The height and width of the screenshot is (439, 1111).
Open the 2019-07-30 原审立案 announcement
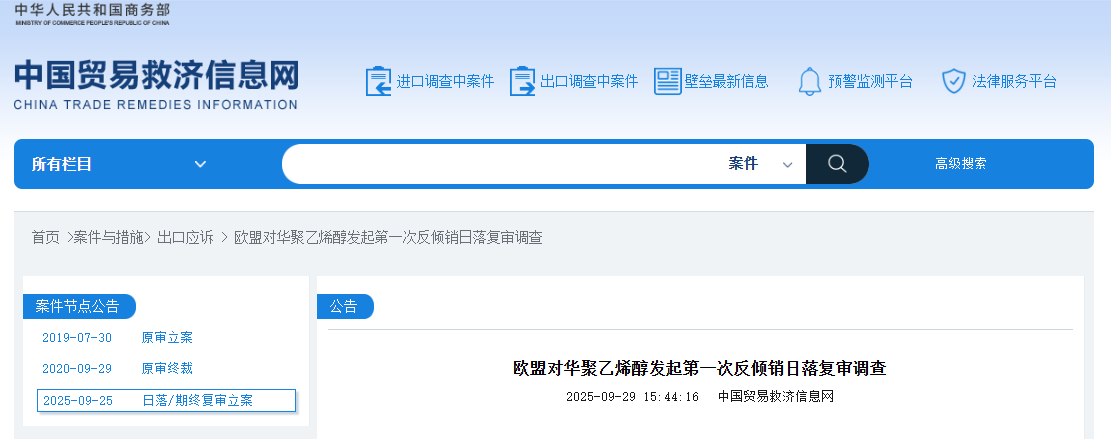pyautogui.click(x=167, y=338)
